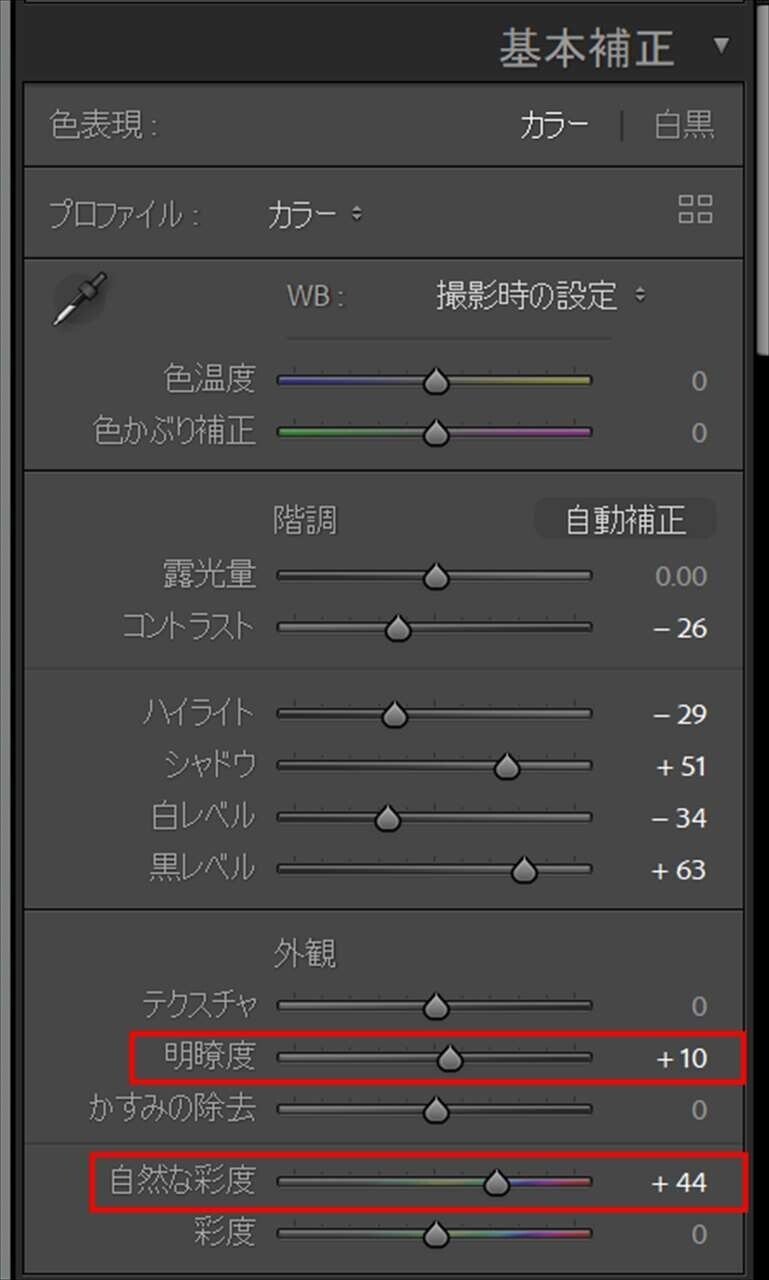Screen dimensions: 769x1280
Task: Click the ハイライト slider handle
Action: (397, 714)
